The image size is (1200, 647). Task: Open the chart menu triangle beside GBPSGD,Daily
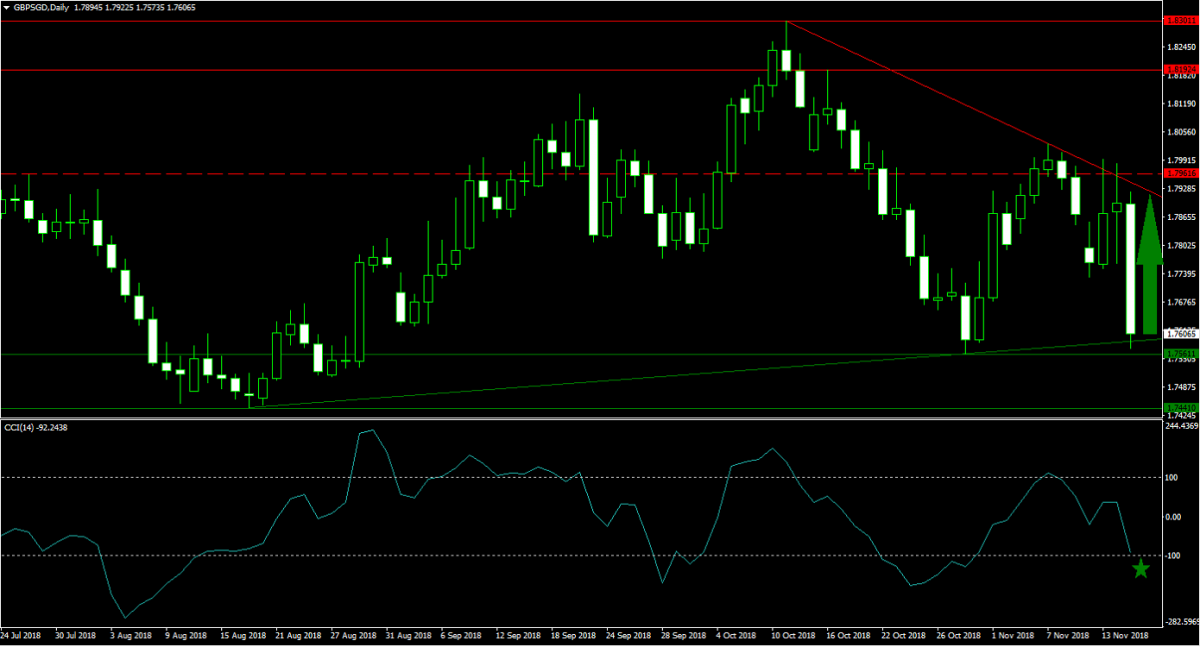point(7,8)
